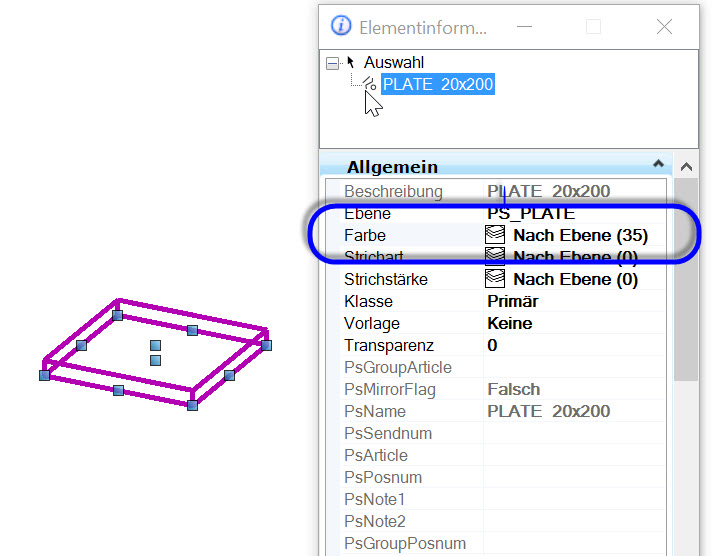Click the PsName value PLATE 20x200
This screenshot has height=556, width=725.
(548, 411)
